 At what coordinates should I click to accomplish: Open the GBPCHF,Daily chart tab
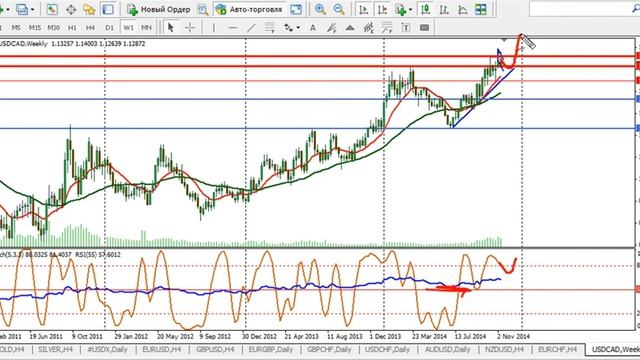click(x=329, y=349)
